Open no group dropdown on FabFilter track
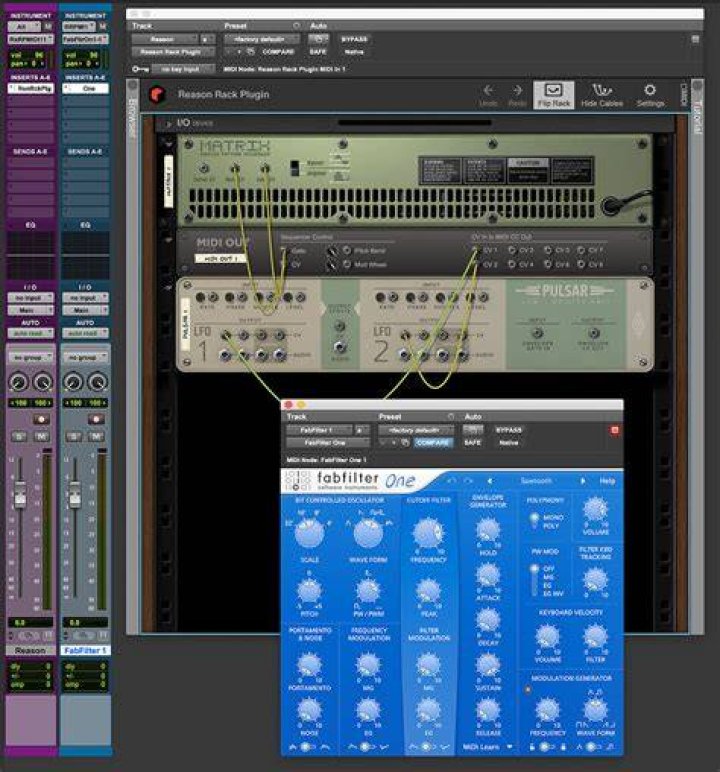720x772 pixels. (85, 357)
